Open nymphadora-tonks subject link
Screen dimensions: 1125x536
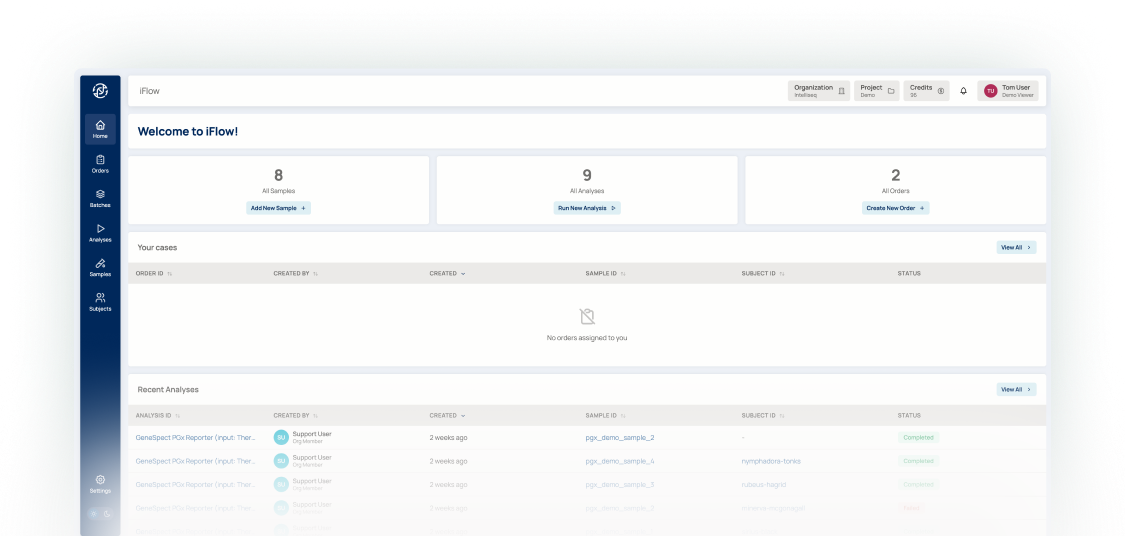pos(771,461)
